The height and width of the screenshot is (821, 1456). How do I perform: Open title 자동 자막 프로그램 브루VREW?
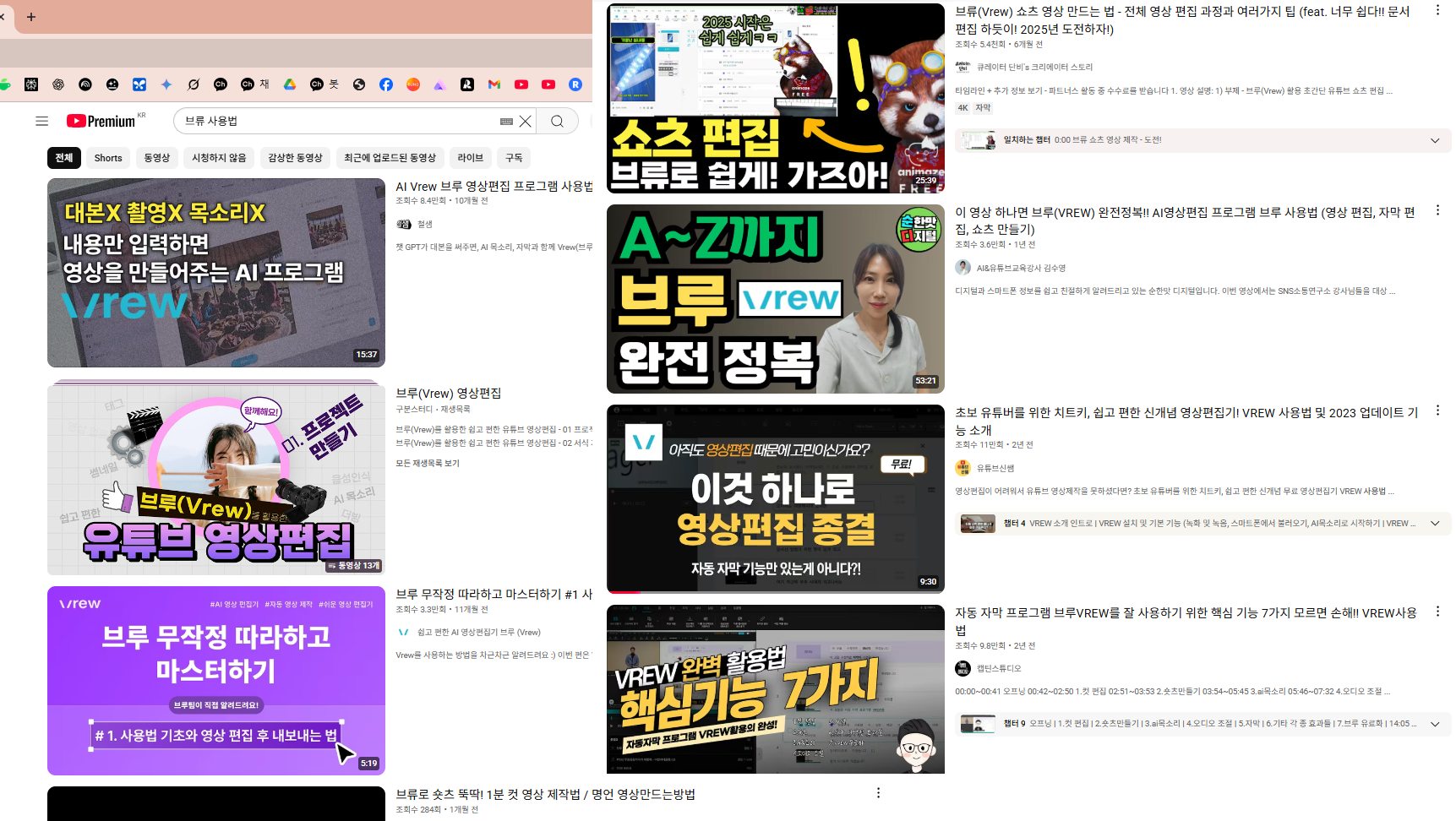tap(1186, 621)
